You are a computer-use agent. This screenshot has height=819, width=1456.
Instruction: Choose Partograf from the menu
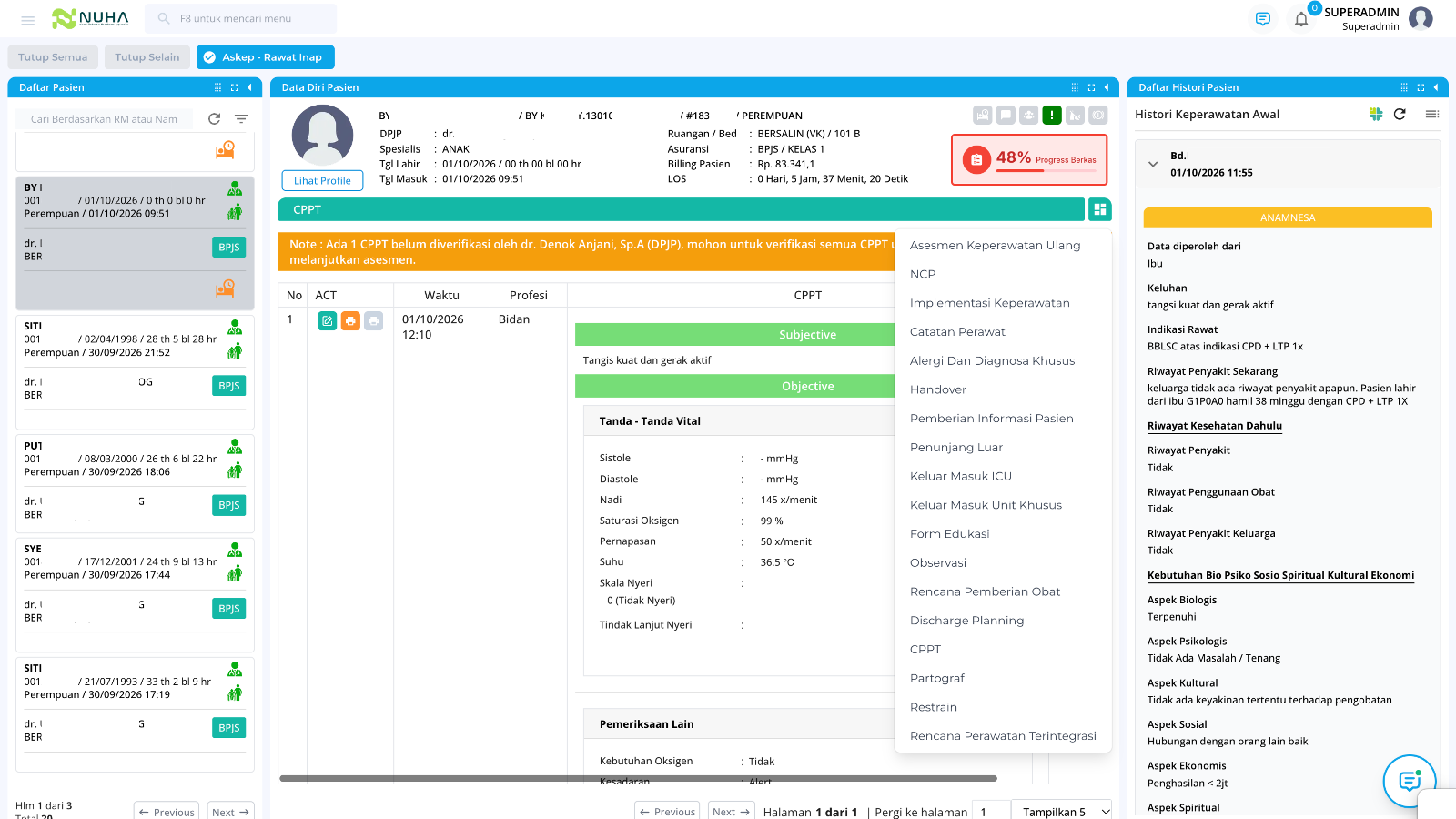(x=937, y=679)
